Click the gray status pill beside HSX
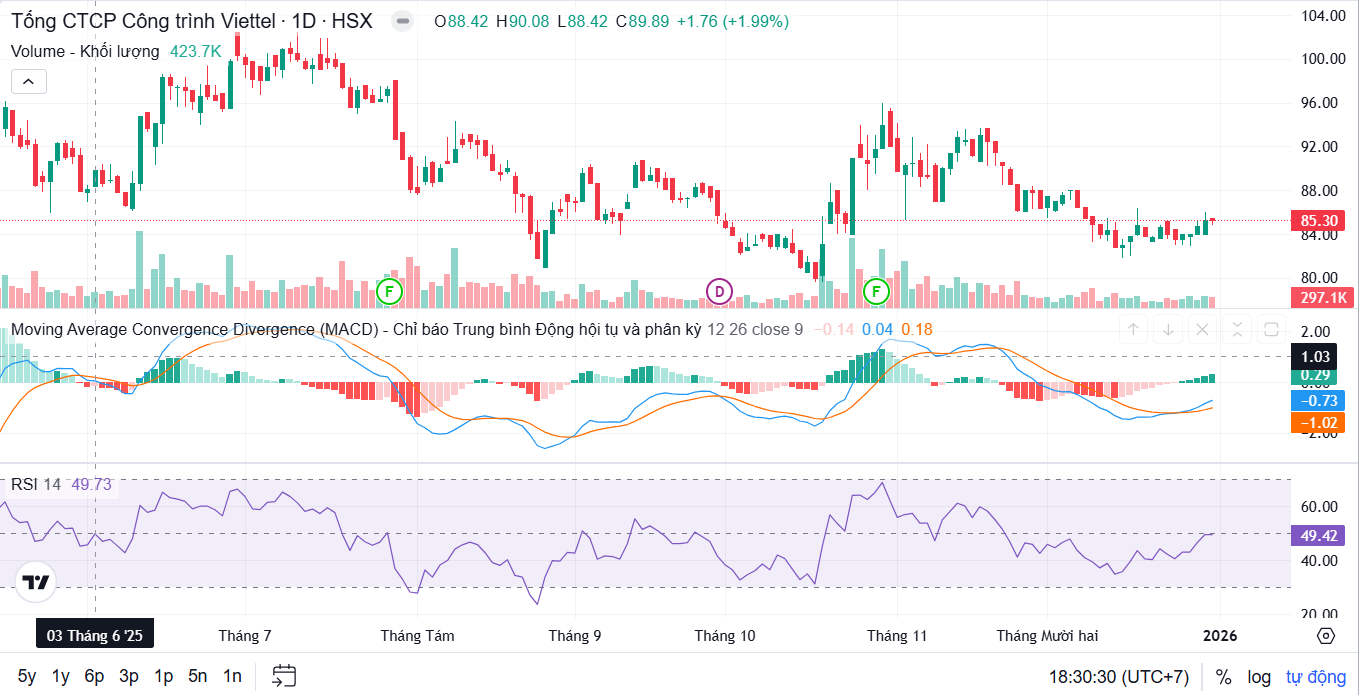Viewport: 1359px width, 695px height. 401,22
